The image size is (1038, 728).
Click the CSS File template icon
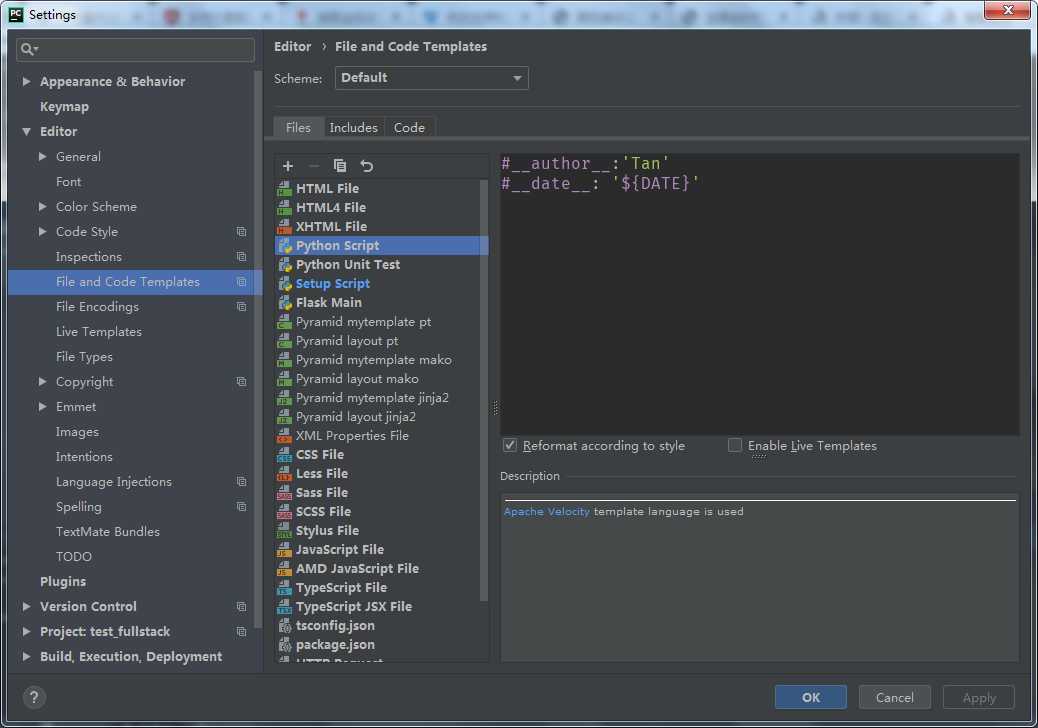coord(285,455)
